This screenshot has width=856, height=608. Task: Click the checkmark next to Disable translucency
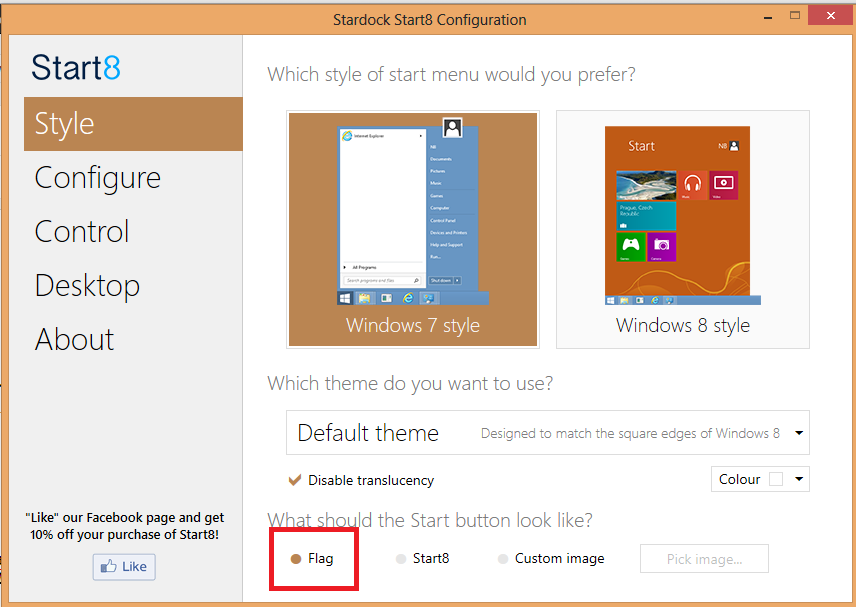[295, 480]
